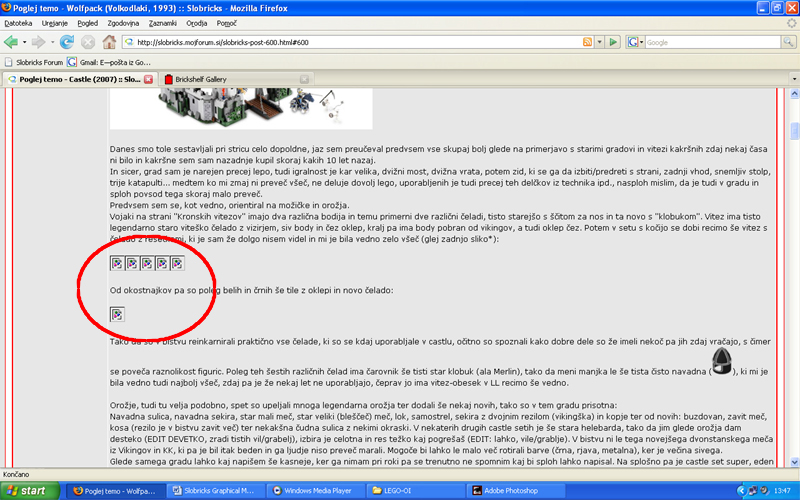Click into the URL address field

point(352,42)
